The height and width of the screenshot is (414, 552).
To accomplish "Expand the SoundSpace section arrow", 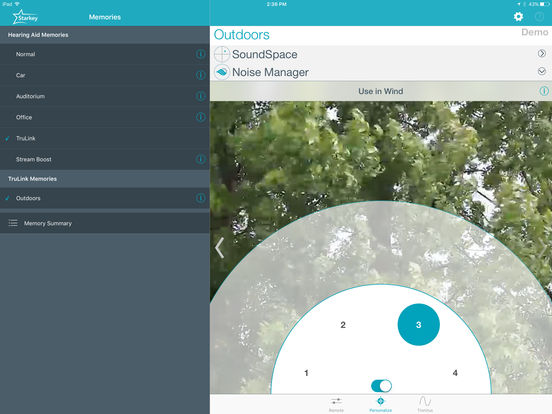I will 542,53.
